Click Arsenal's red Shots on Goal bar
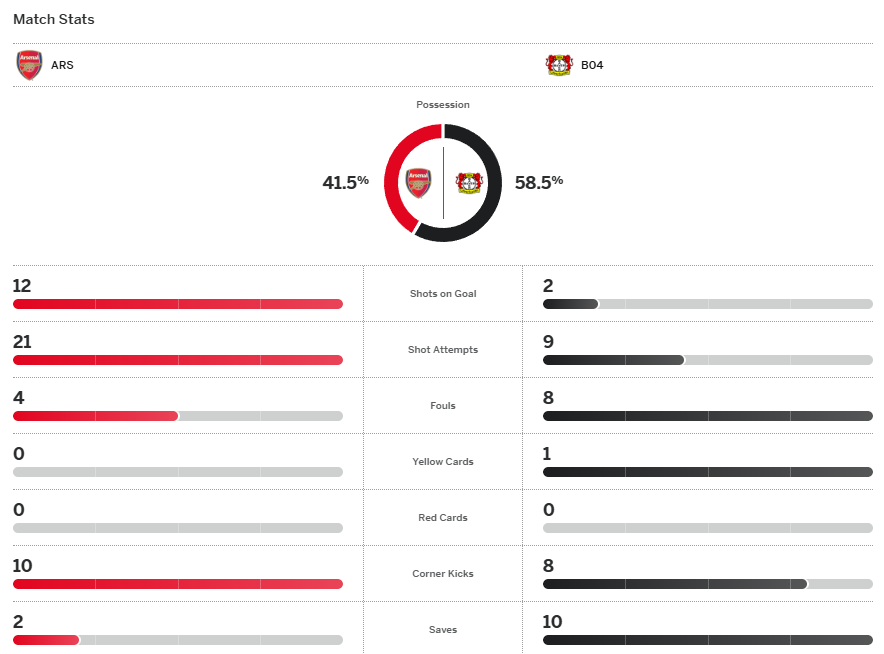Viewport: 884px width, 654px height. [x=178, y=304]
